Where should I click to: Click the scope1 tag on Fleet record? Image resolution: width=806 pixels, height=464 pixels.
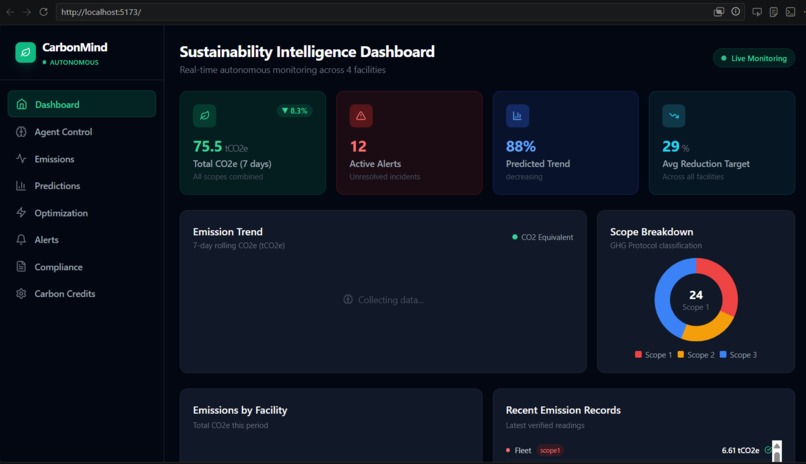pyautogui.click(x=550, y=450)
